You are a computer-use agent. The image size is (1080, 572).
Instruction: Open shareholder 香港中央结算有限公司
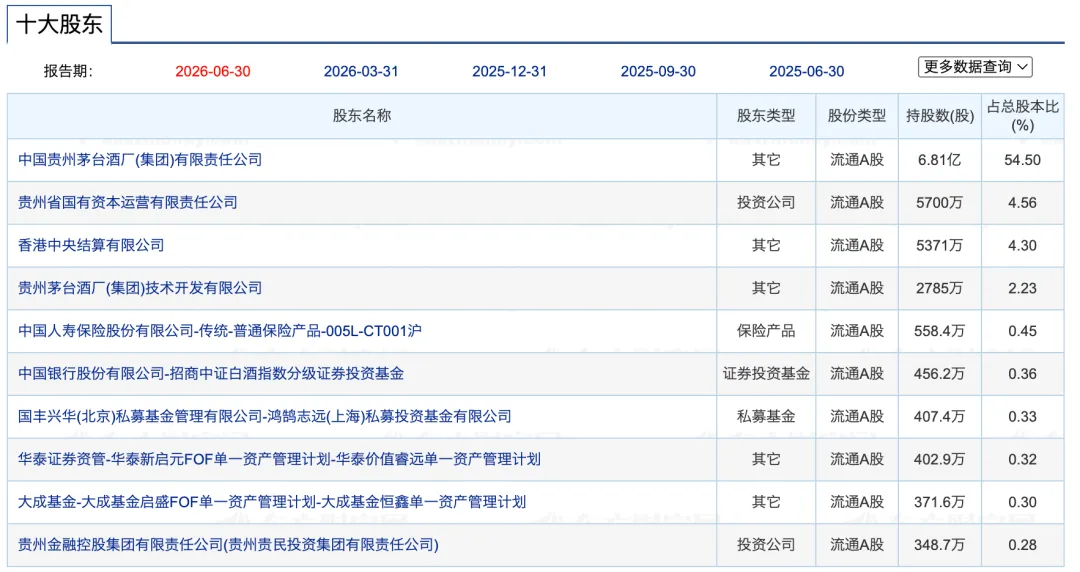[x=91, y=245]
